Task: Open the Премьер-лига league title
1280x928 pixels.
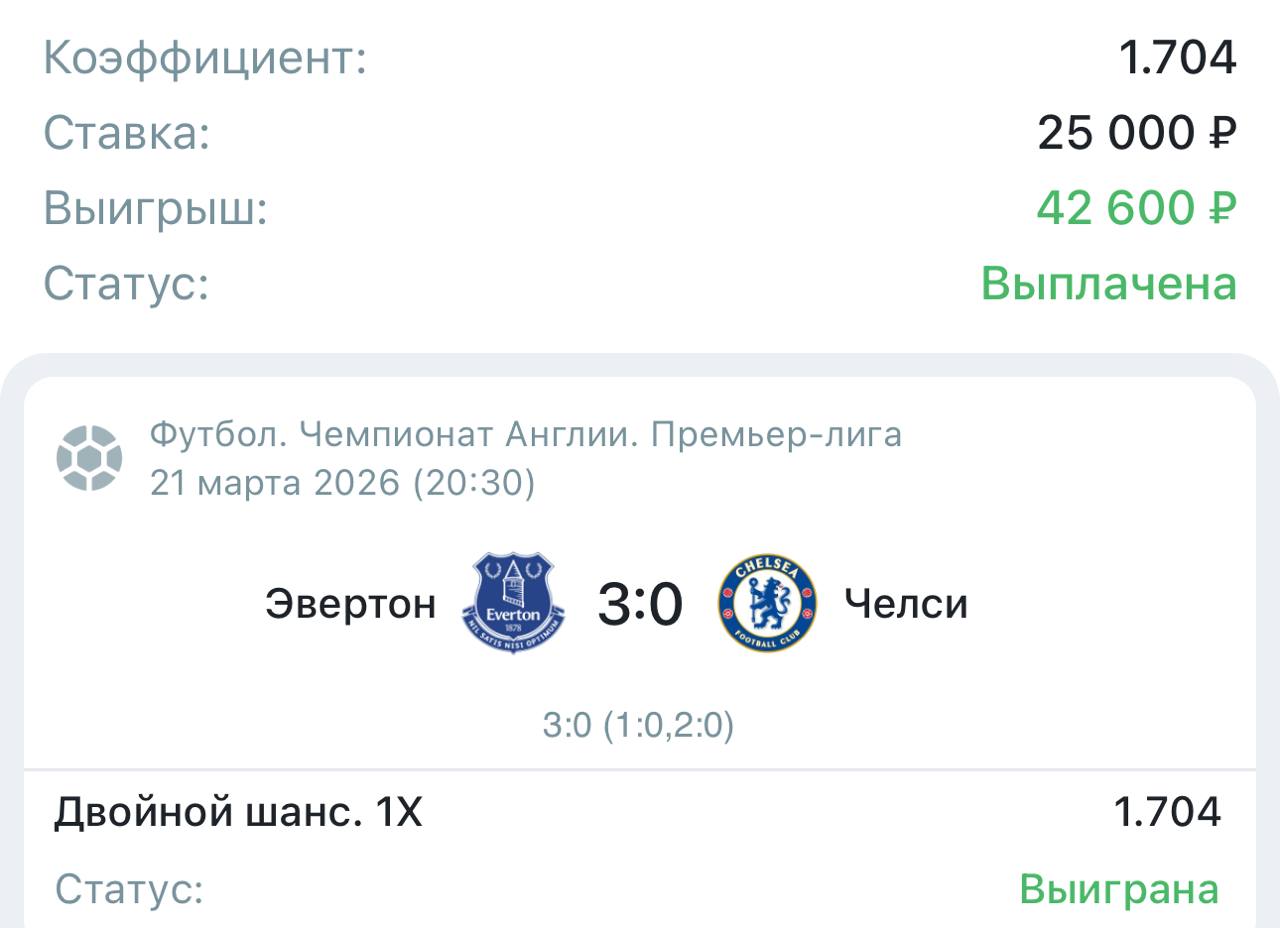Action: click(525, 435)
